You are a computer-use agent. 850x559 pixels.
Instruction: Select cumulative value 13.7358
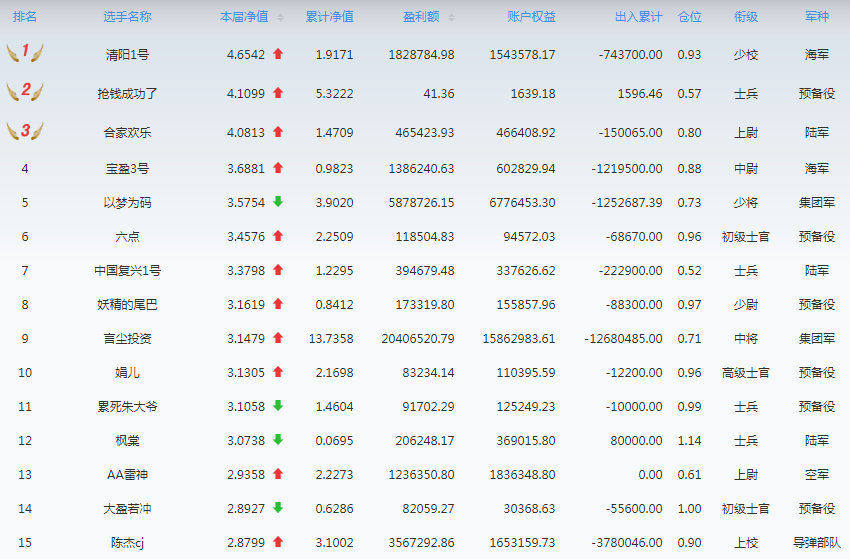331,339
